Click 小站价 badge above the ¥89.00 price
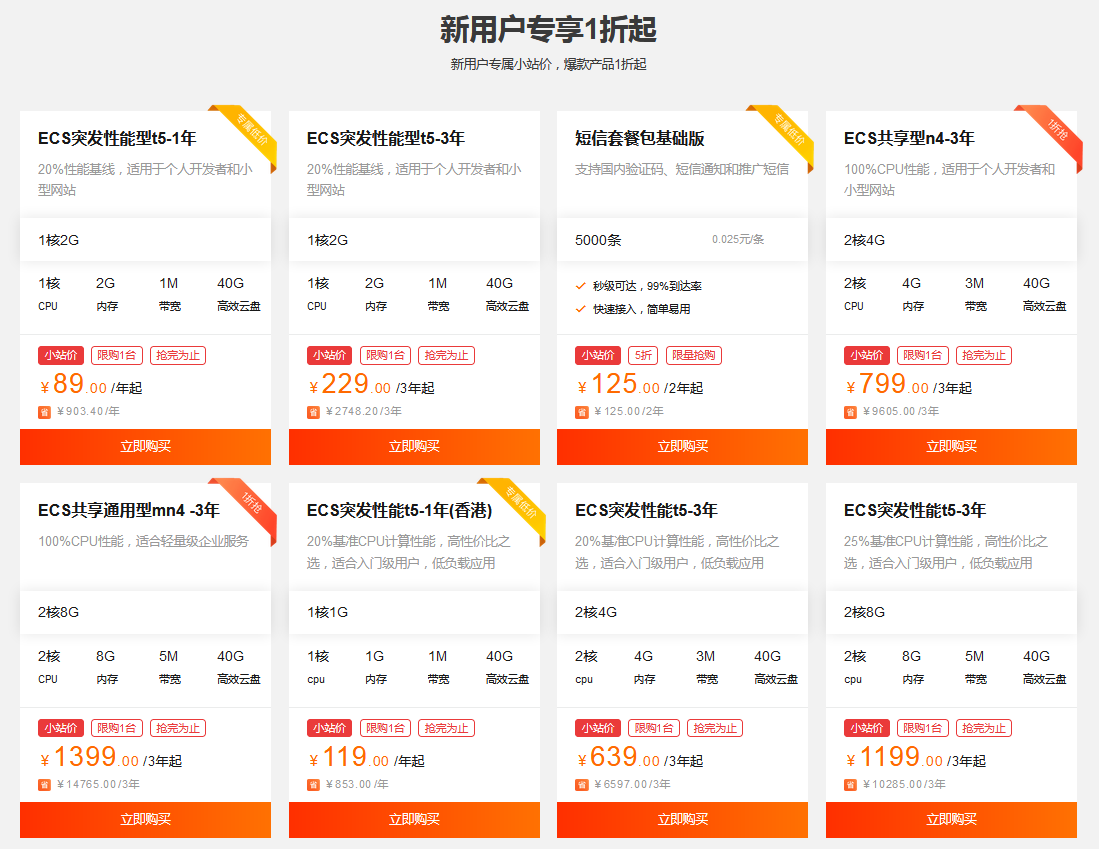The width and height of the screenshot is (1099, 849). [61, 355]
